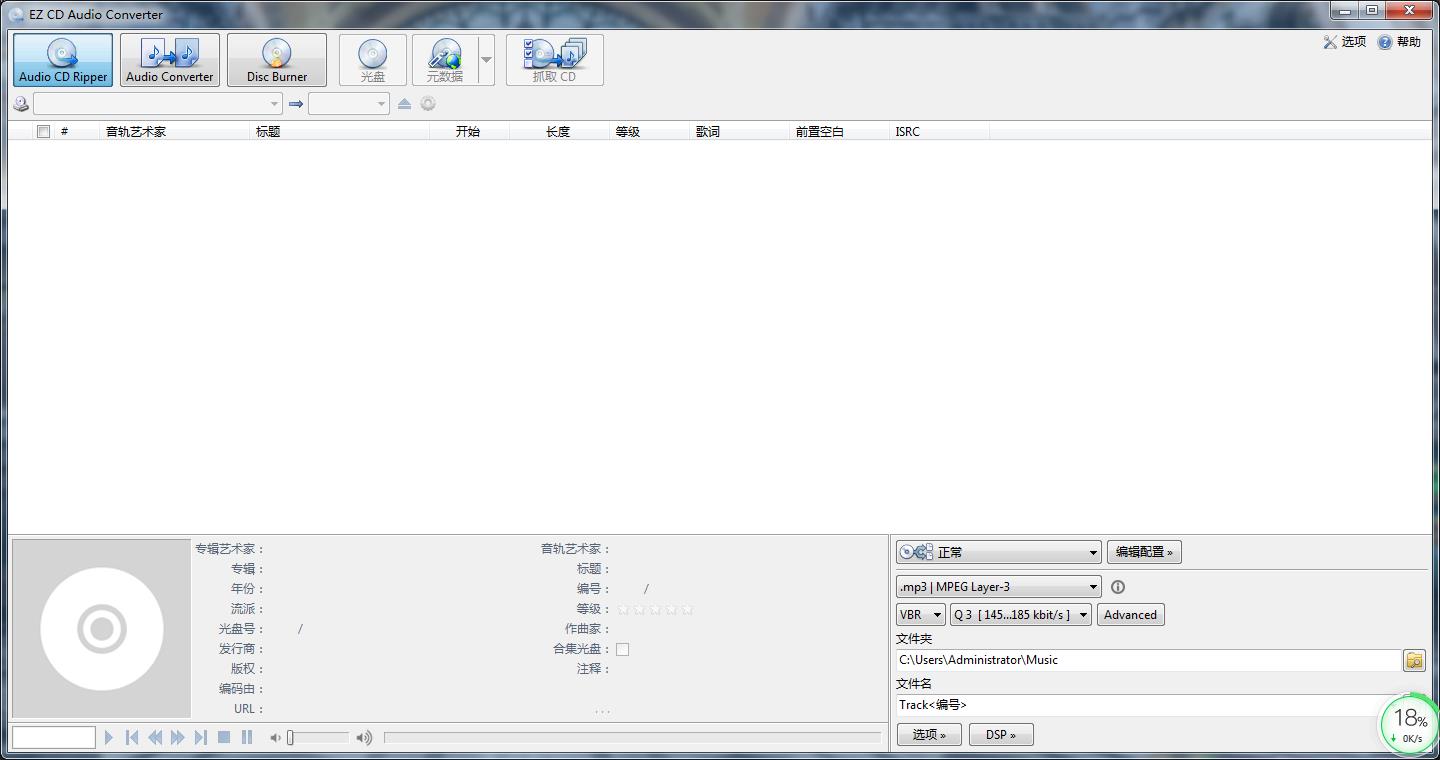This screenshot has width=1440, height=760.
Task: Start playback with the play button
Action: pyautogui.click(x=109, y=737)
